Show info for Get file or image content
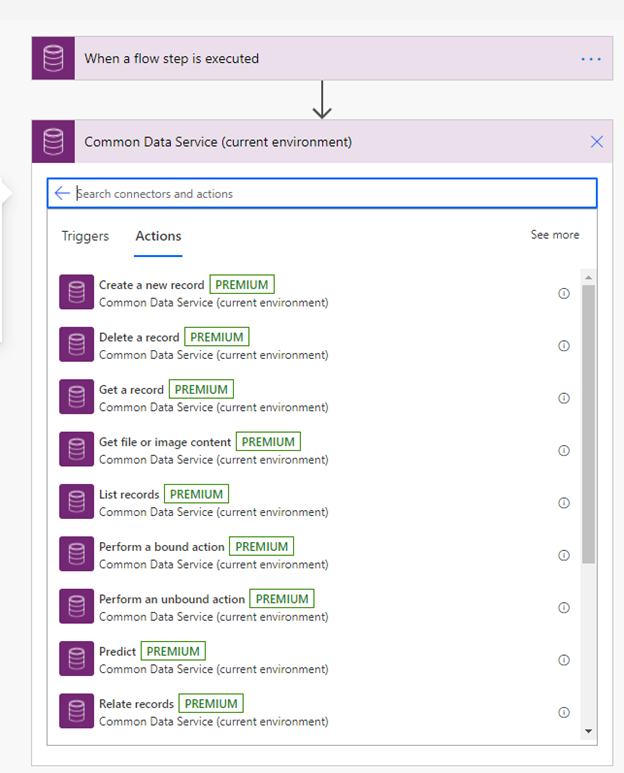The image size is (624, 773). (x=564, y=451)
